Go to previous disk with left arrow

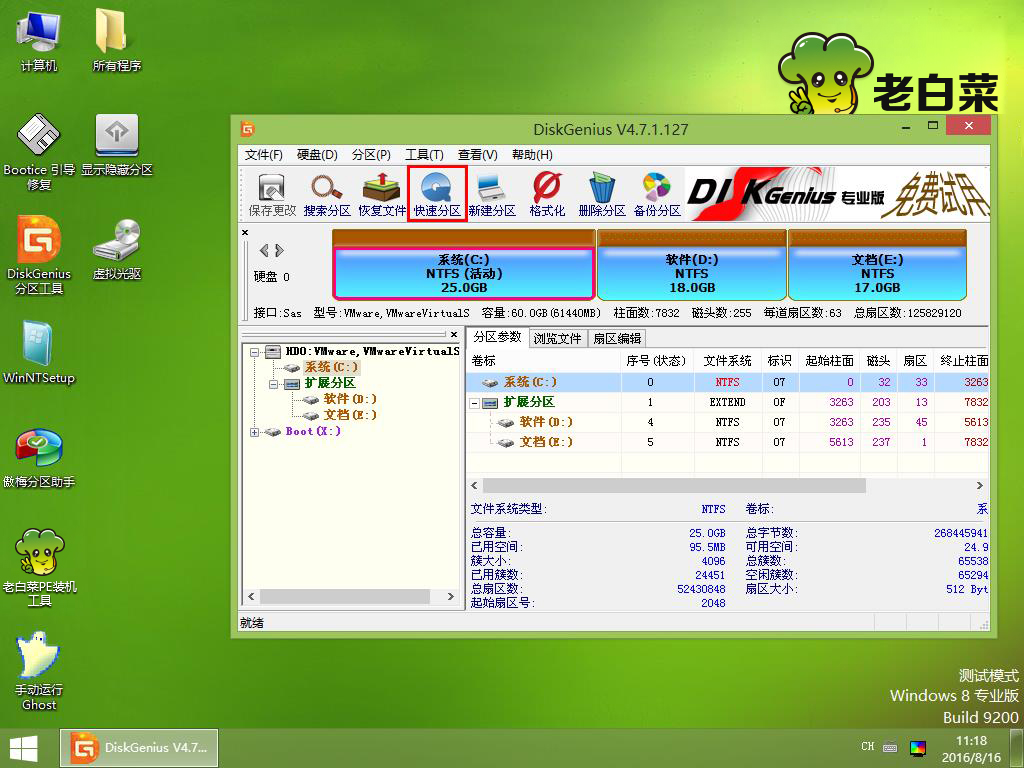coord(264,250)
